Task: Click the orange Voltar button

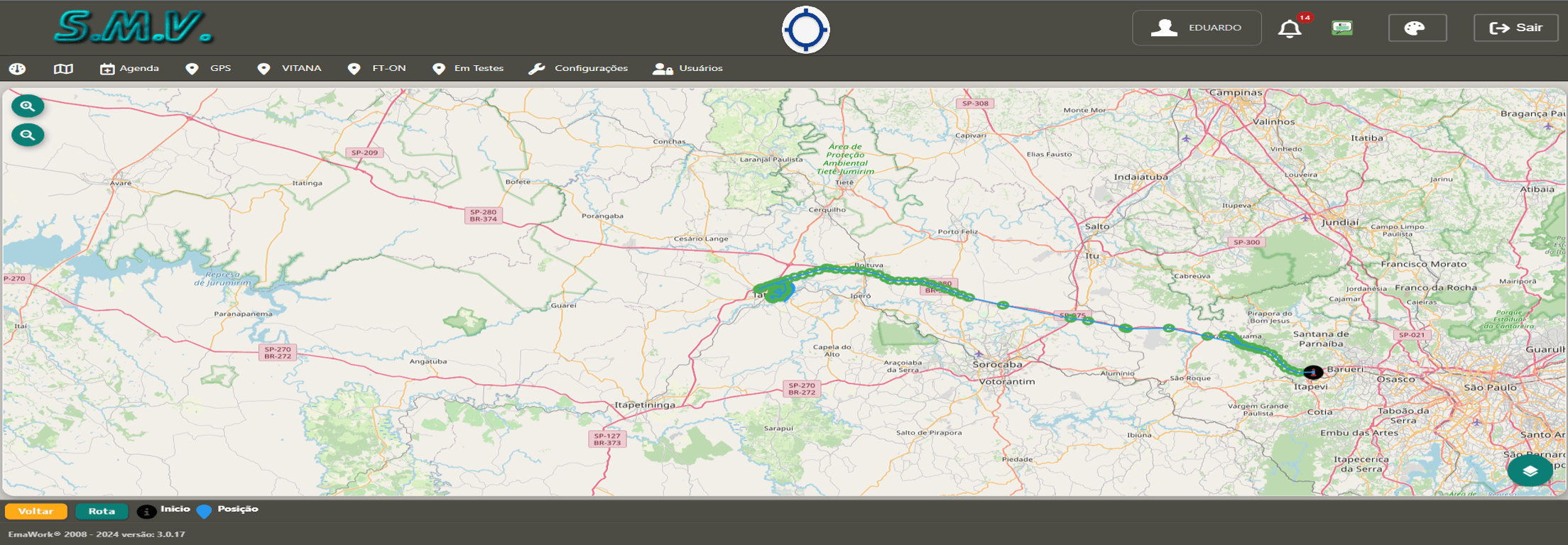Action: point(36,511)
